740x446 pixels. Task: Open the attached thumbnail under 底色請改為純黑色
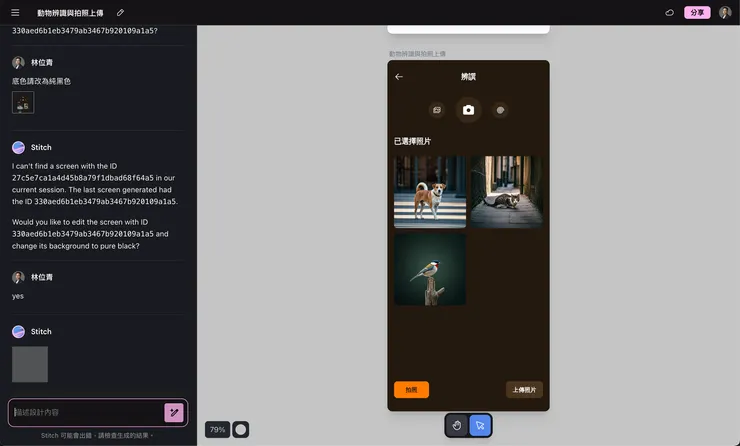pyautogui.click(x=23, y=102)
